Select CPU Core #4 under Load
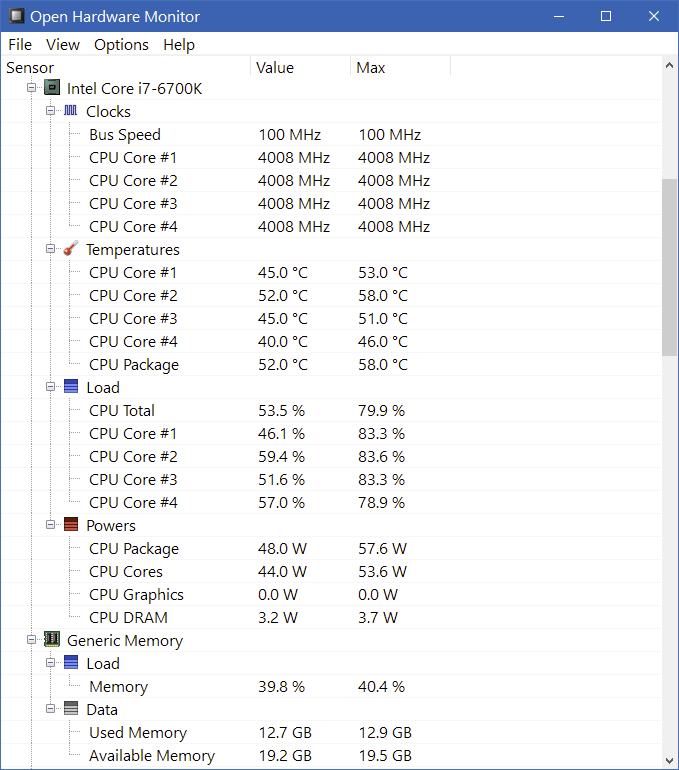679x770 pixels. pyautogui.click(x=331, y=502)
